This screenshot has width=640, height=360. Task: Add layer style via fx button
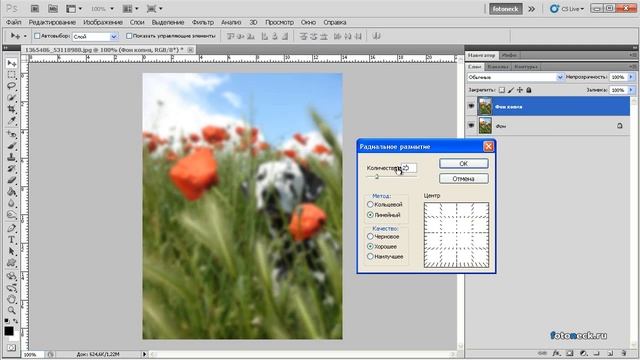556,353
